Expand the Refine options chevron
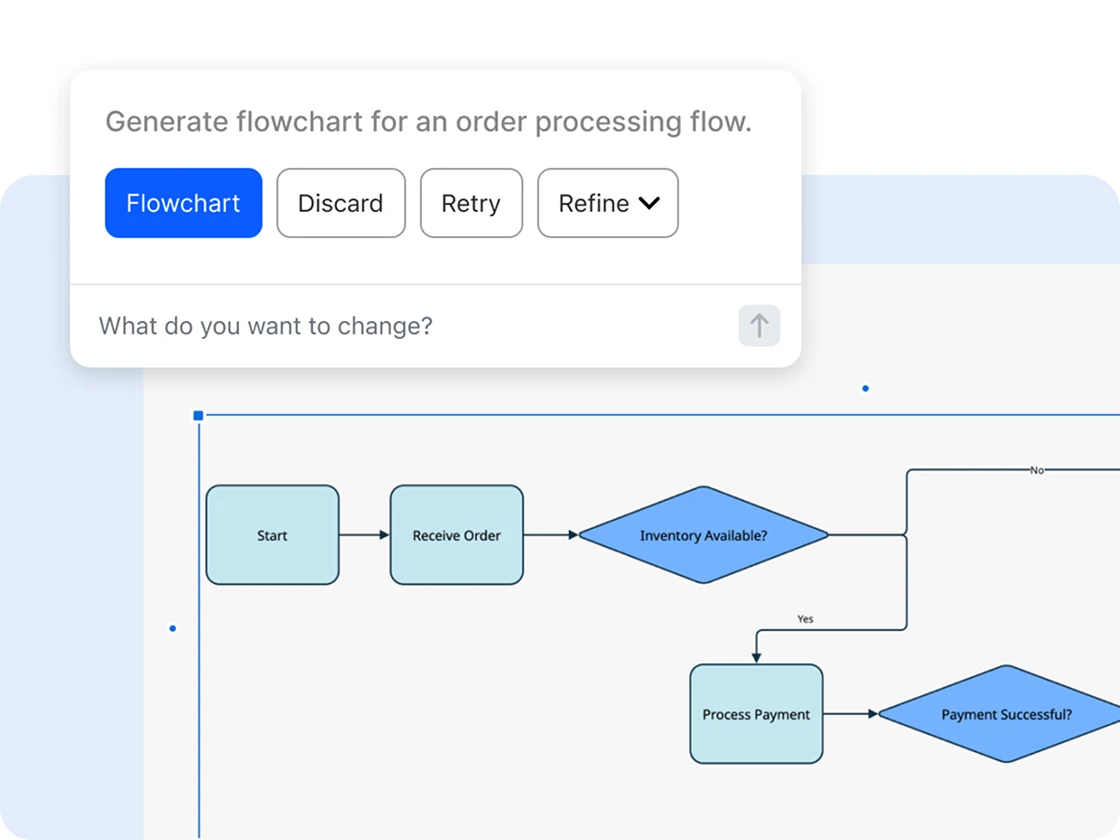 point(649,203)
